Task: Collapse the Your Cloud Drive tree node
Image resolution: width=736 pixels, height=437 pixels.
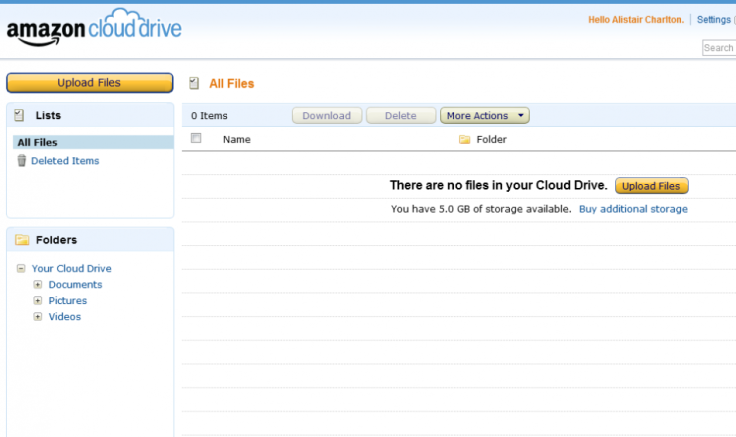Action: [21, 268]
